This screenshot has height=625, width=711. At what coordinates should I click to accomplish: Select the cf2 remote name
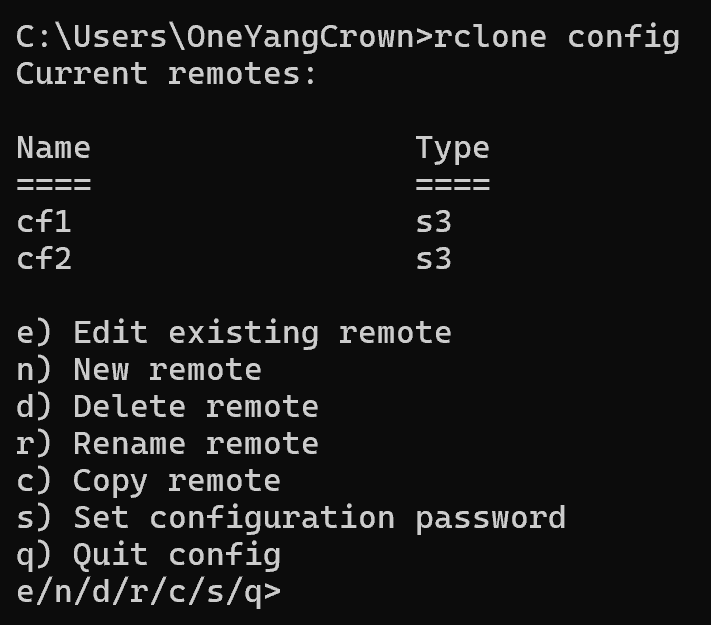tap(44, 259)
